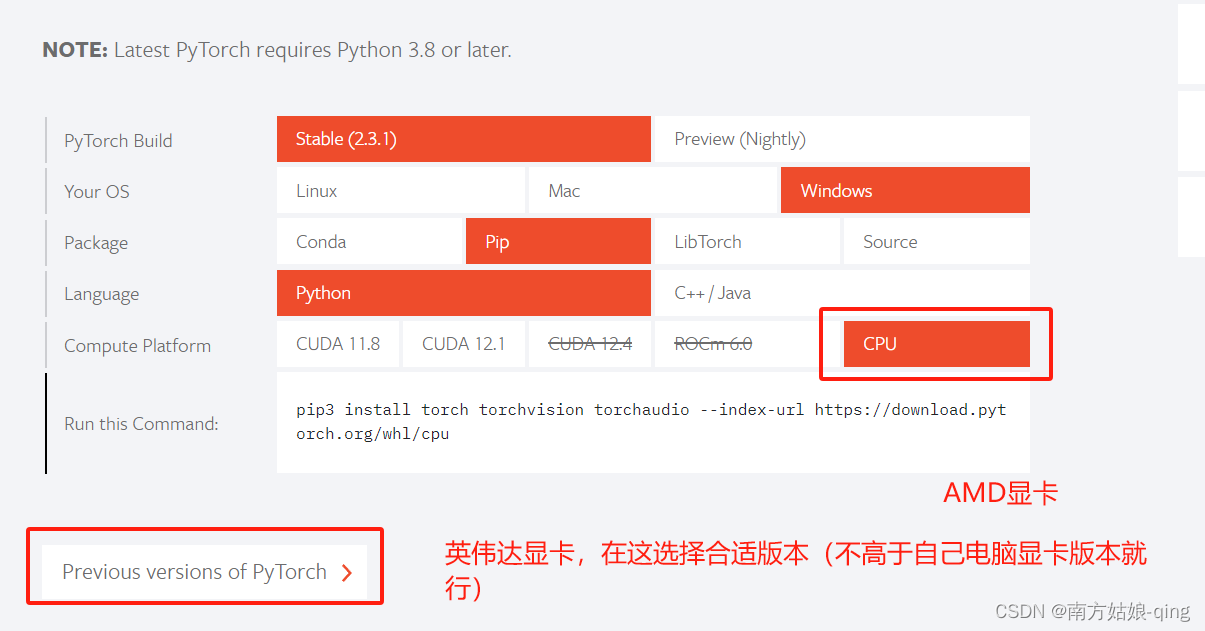Click the Your OS row label
Screen dimensions: 1205x631
97,191
